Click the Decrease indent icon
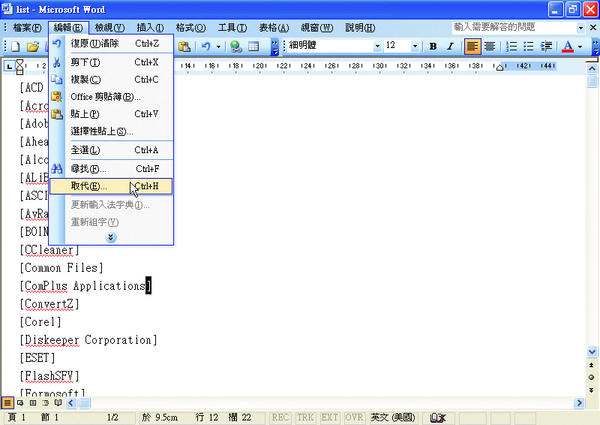 546,46
